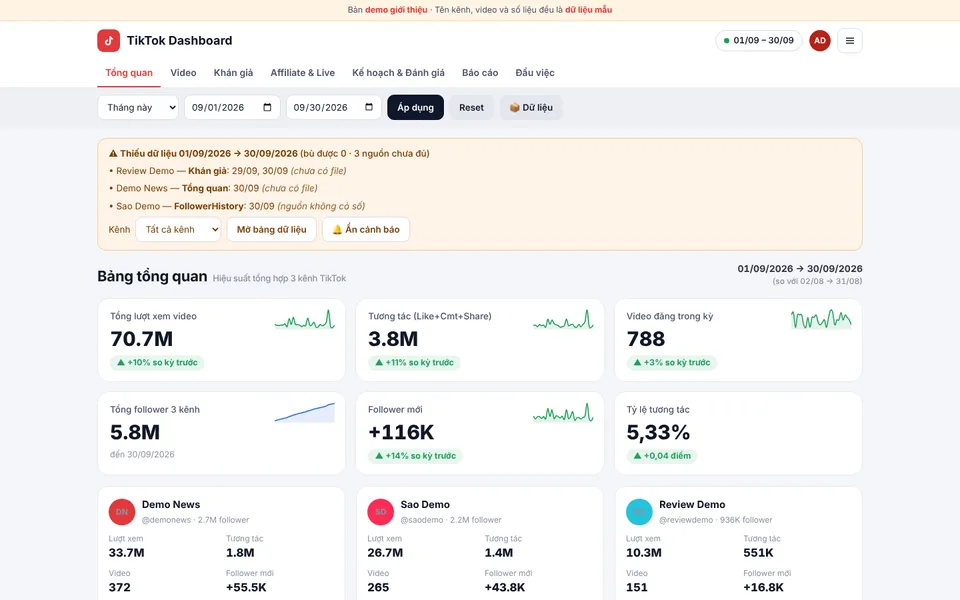Click the +0,04 điểm badge
Screen dimensions: 960x600
point(662,456)
